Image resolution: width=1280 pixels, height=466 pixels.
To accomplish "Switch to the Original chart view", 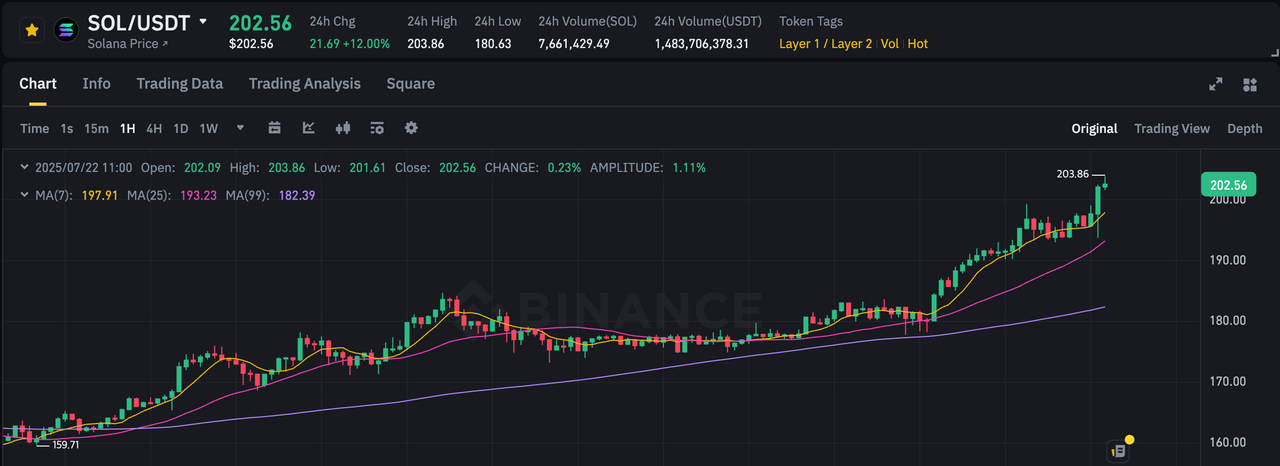I will pos(1094,128).
